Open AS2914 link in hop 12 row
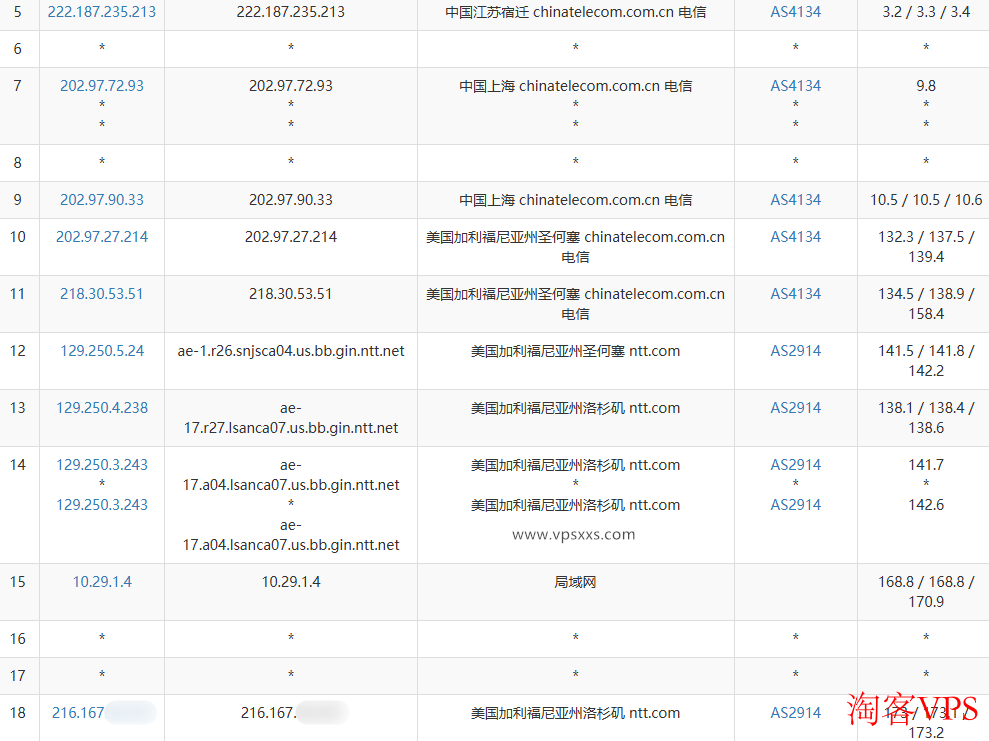 click(x=795, y=351)
